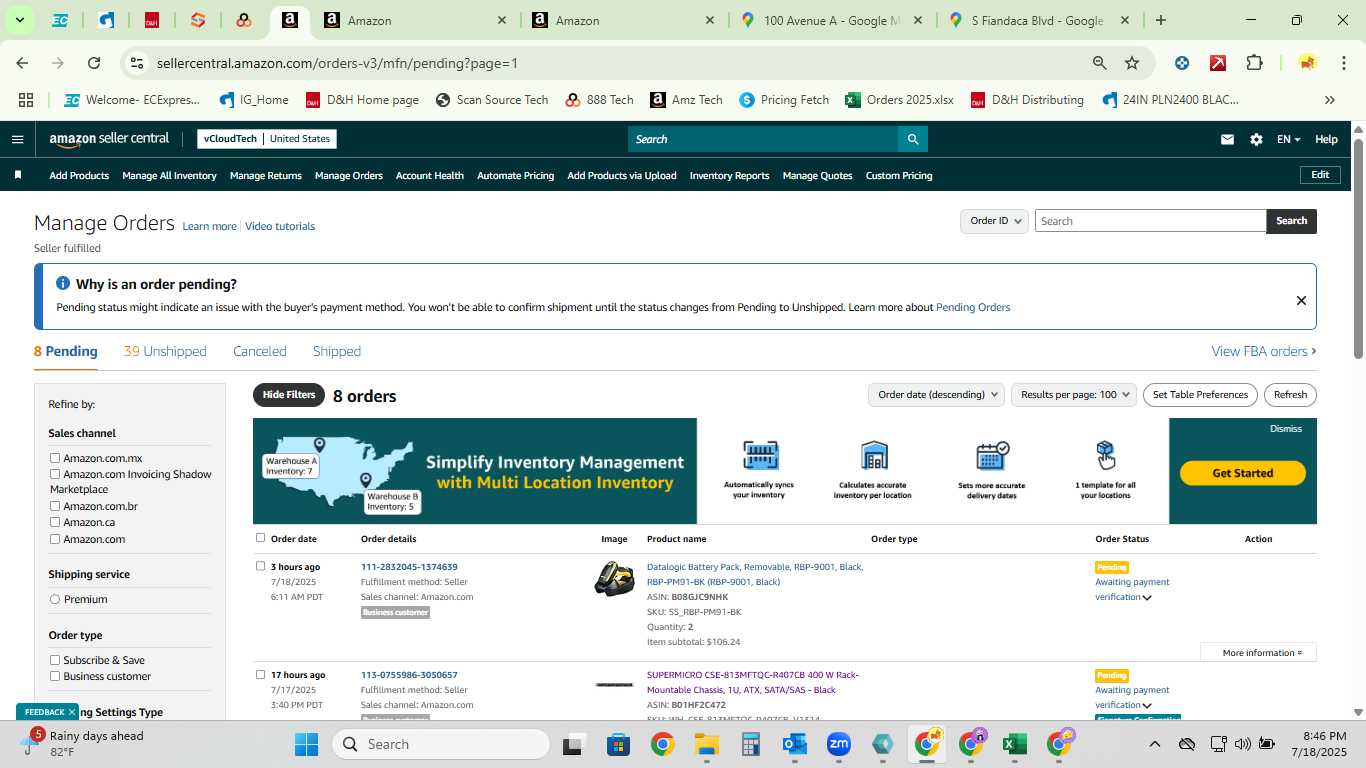Click the Seller Central header Search field
This screenshot has height=768, width=1366.
(762, 139)
